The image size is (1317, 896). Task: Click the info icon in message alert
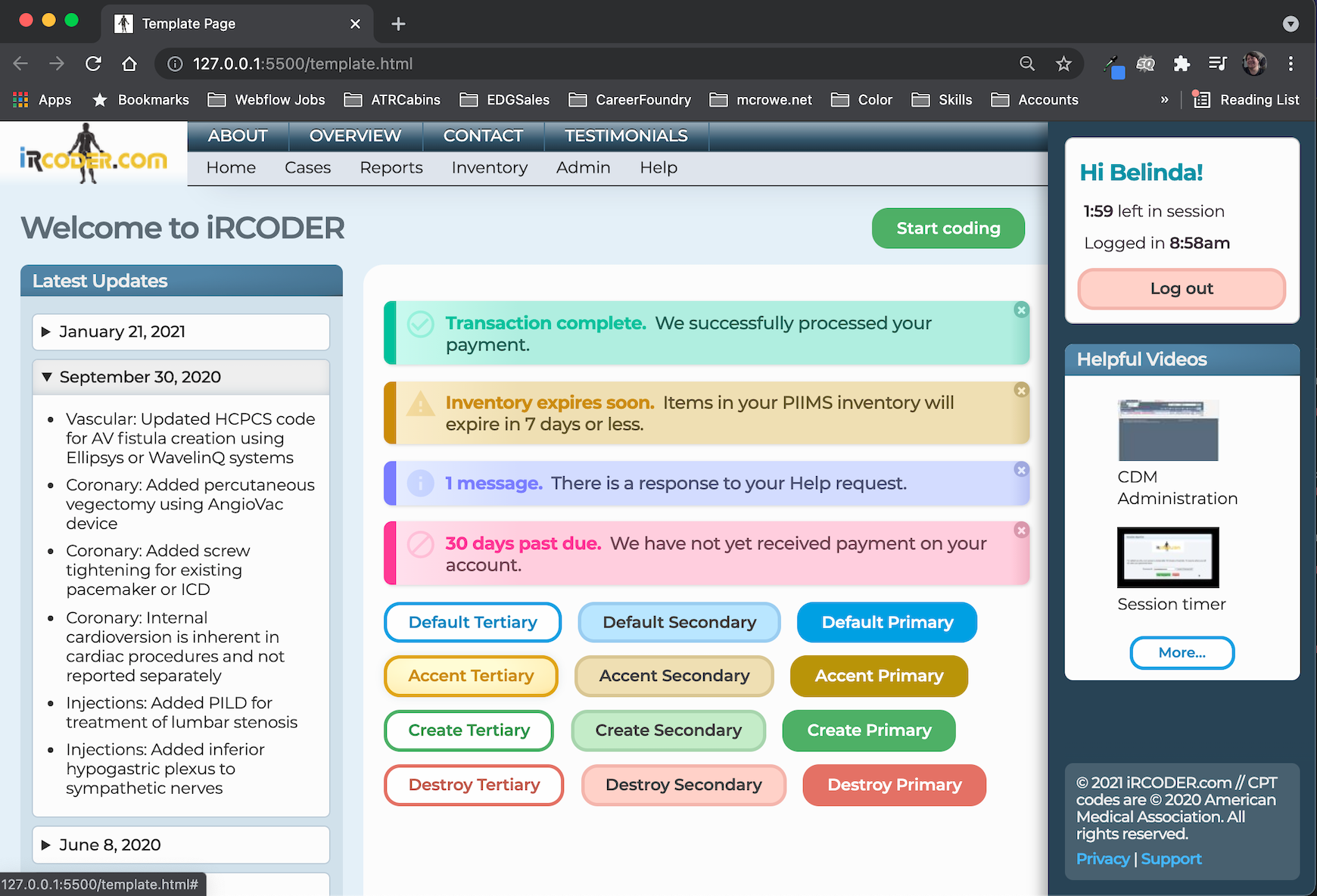pyautogui.click(x=420, y=483)
